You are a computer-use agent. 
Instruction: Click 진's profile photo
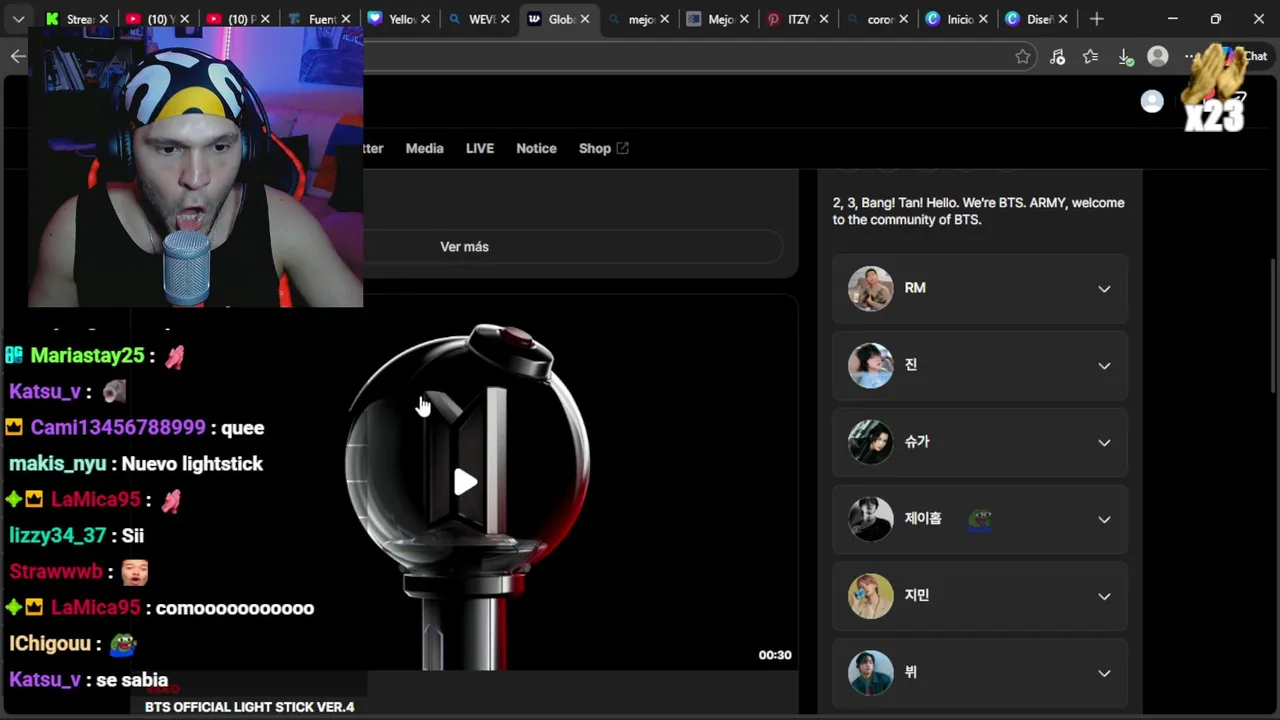870,365
